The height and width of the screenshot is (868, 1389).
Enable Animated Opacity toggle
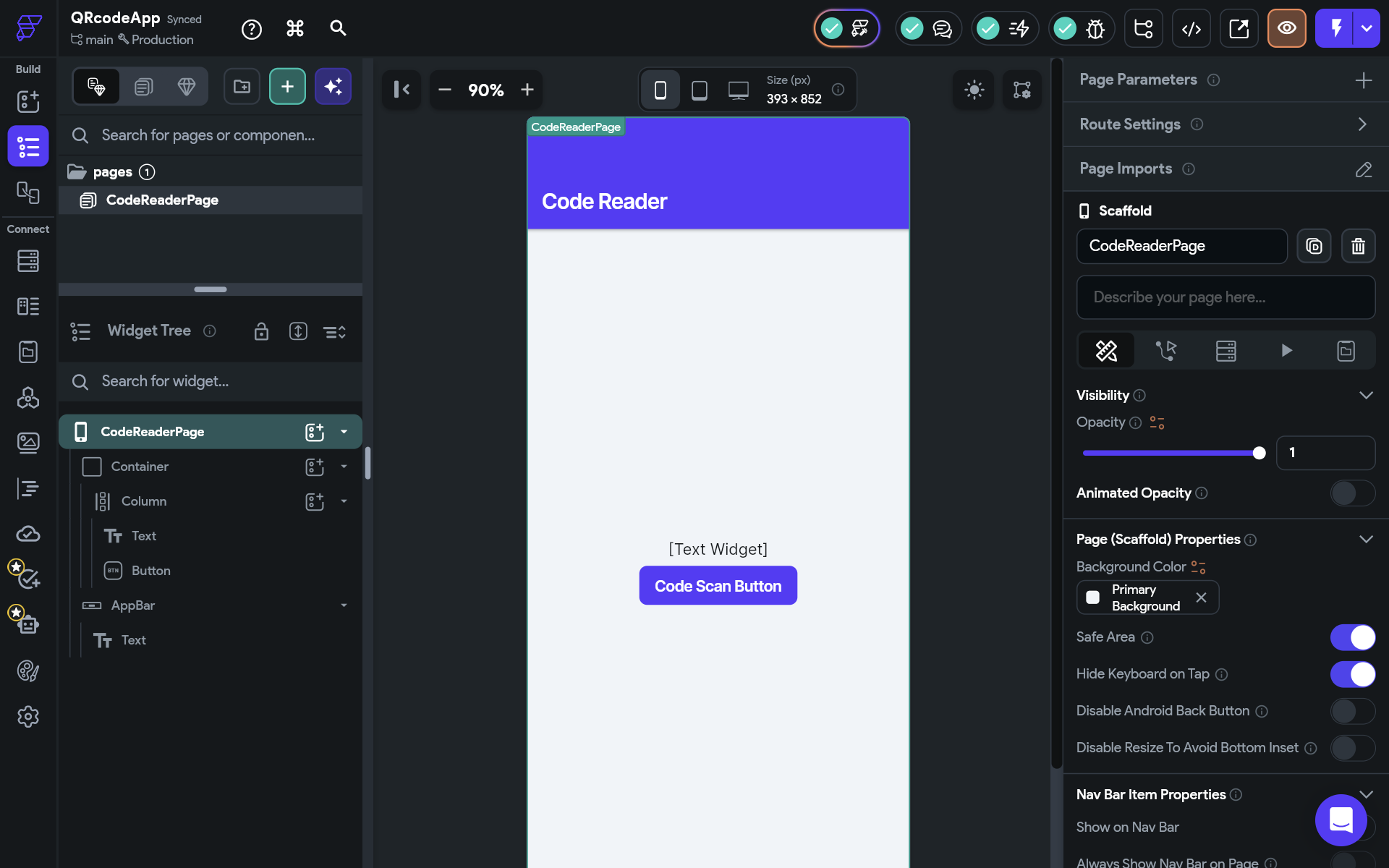coord(1352,493)
